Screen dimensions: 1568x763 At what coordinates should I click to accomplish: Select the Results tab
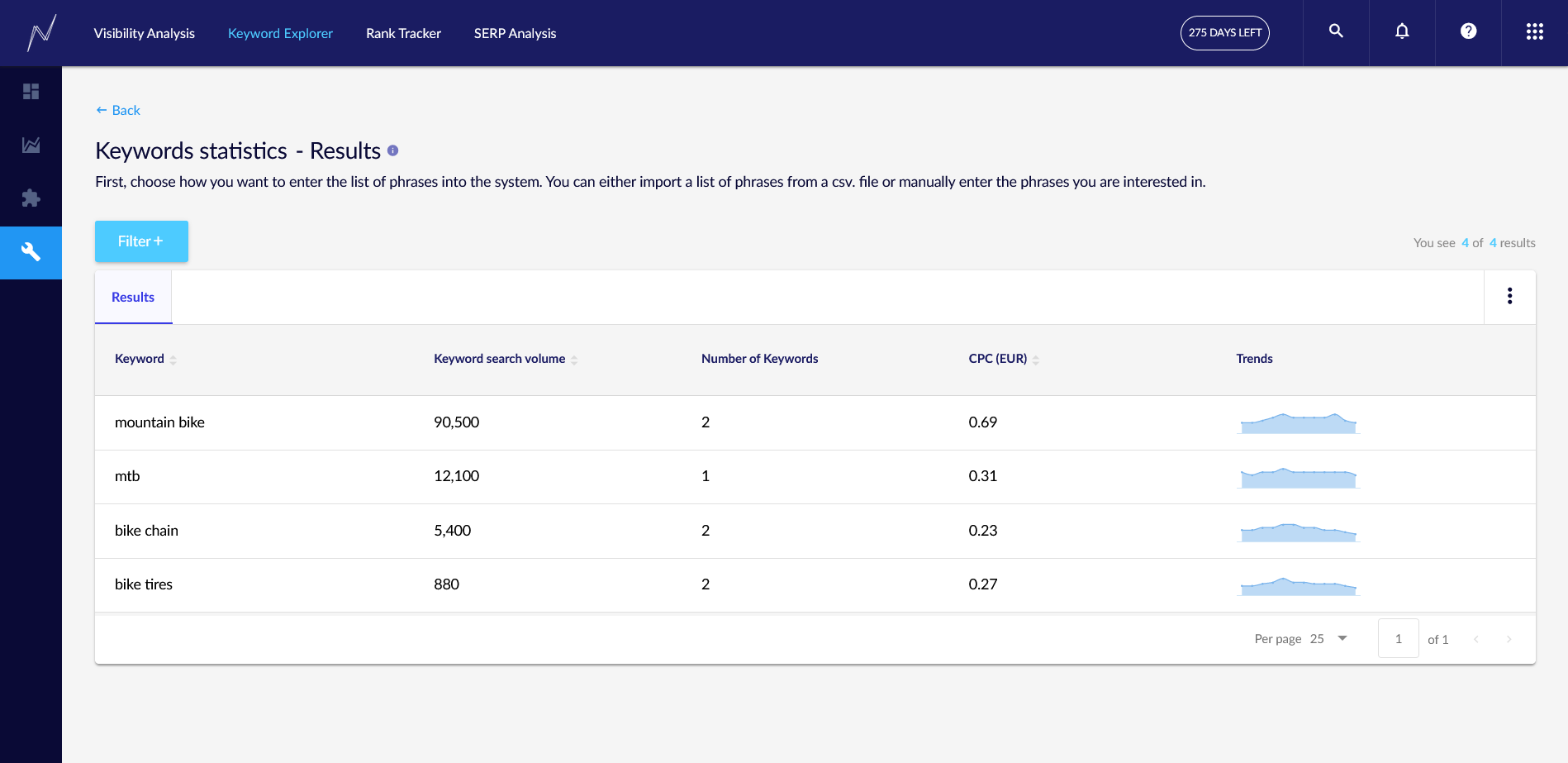pyautogui.click(x=133, y=297)
